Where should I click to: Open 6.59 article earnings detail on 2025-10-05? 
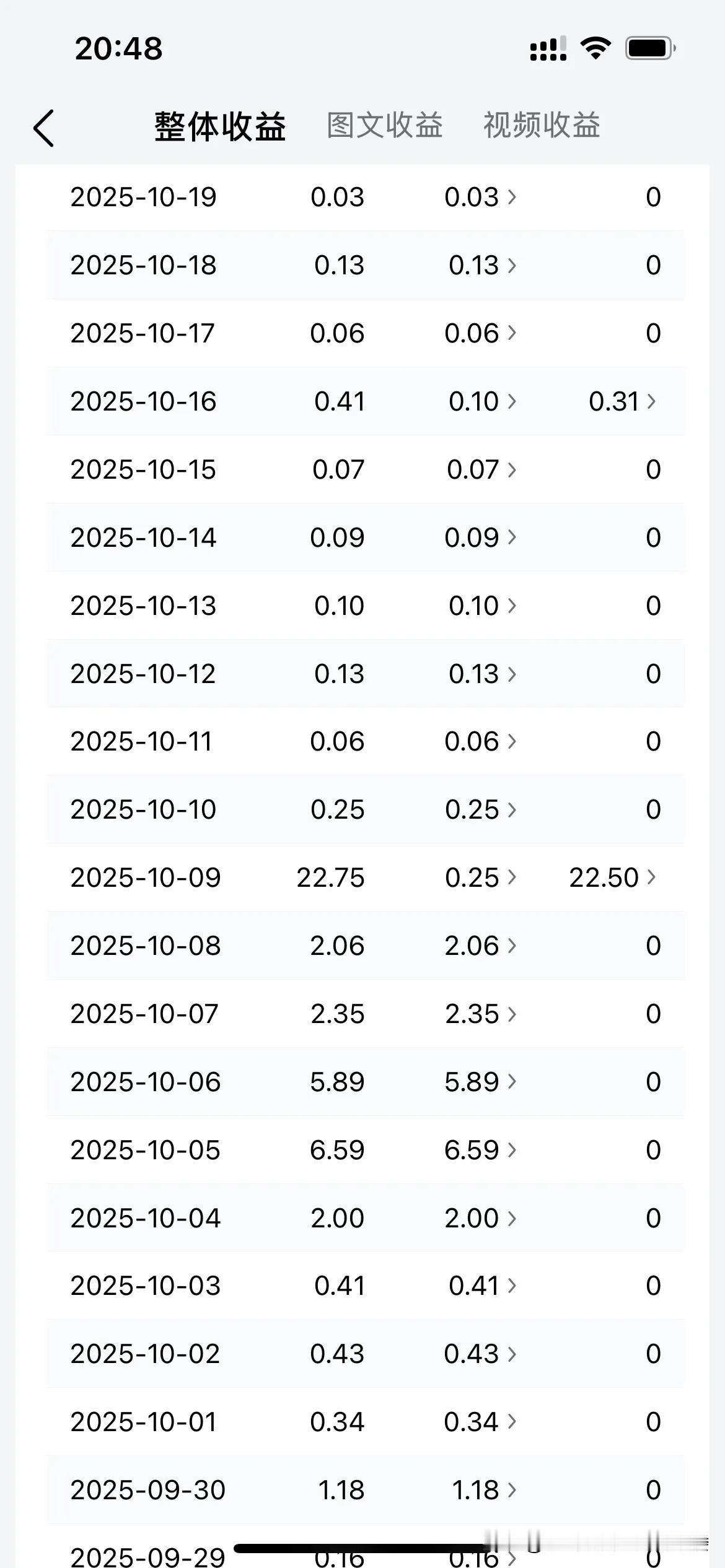tap(480, 1150)
